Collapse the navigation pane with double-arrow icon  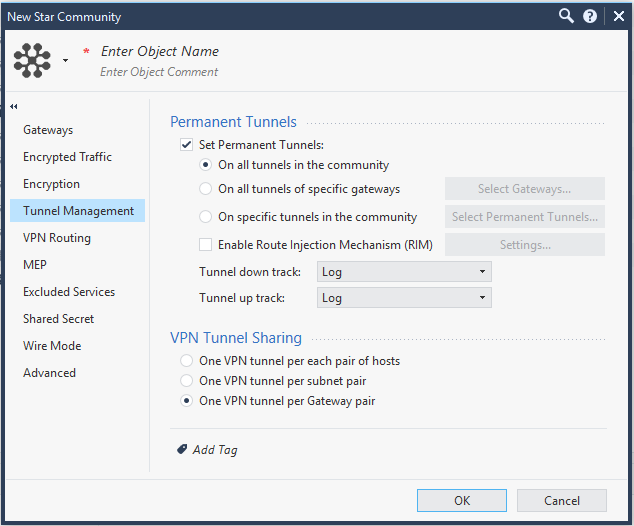(x=14, y=107)
